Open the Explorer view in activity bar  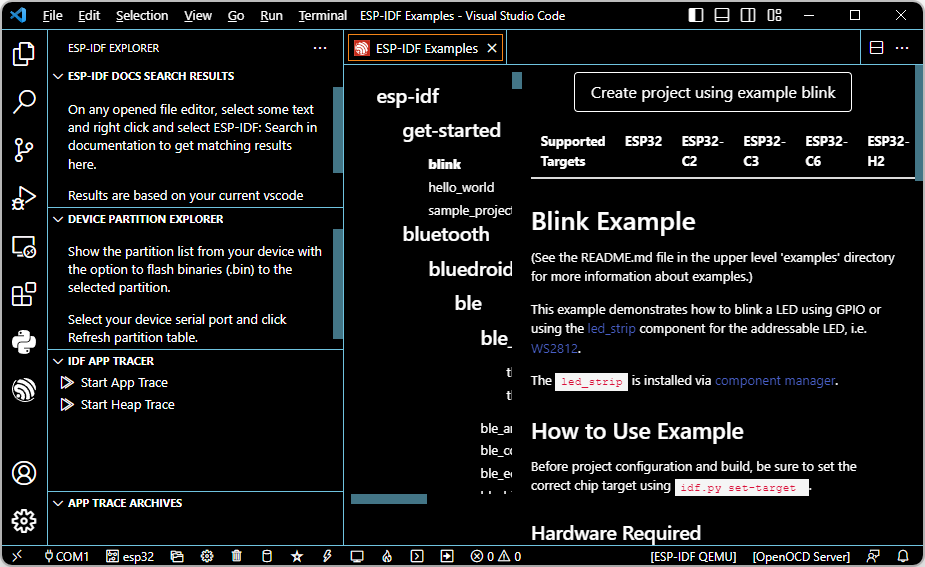click(x=24, y=54)
